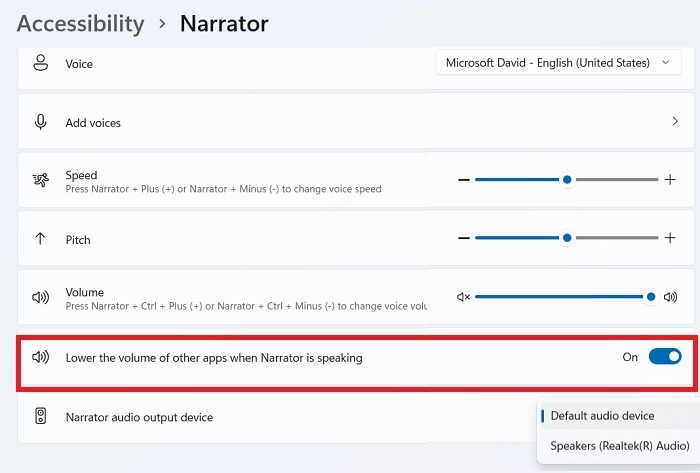Click the loud speaker icon after volume slider
The width and height of the screenshot is (700, 473).
670,297
